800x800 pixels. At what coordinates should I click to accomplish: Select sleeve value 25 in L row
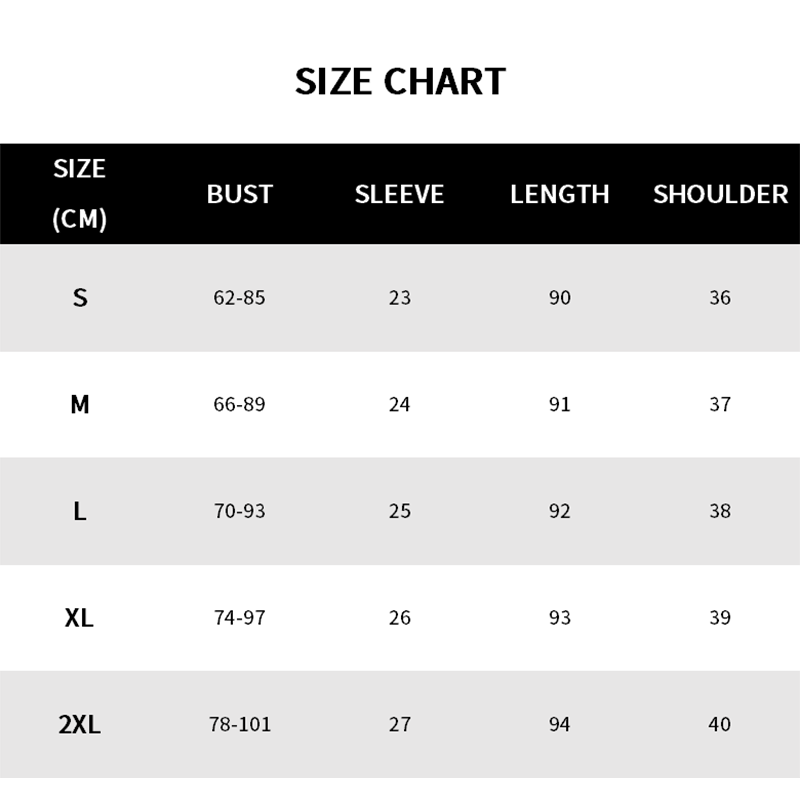coord(399,511)
